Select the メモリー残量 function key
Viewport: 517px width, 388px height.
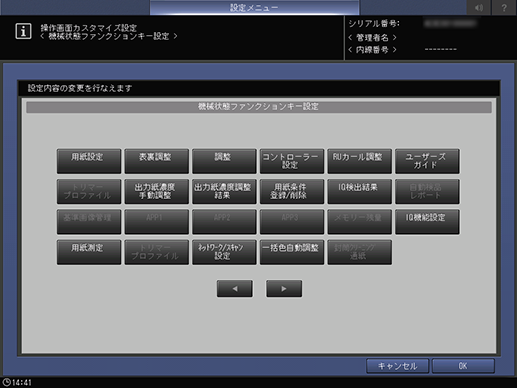[360, 222]
